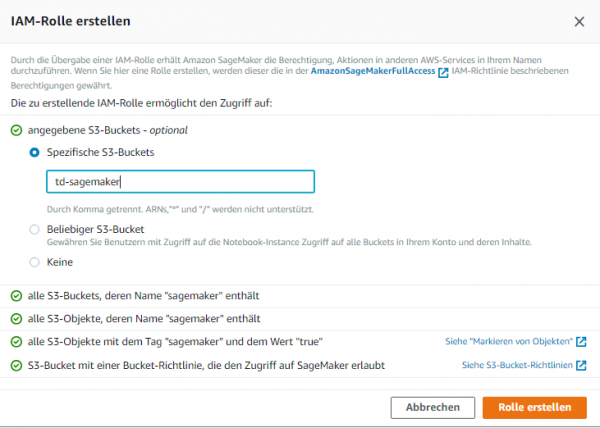Click checkmark for S3-Objekte with sagemaker tag
Image resolution: width=600 pixels, height=428 pixels.
16,342
